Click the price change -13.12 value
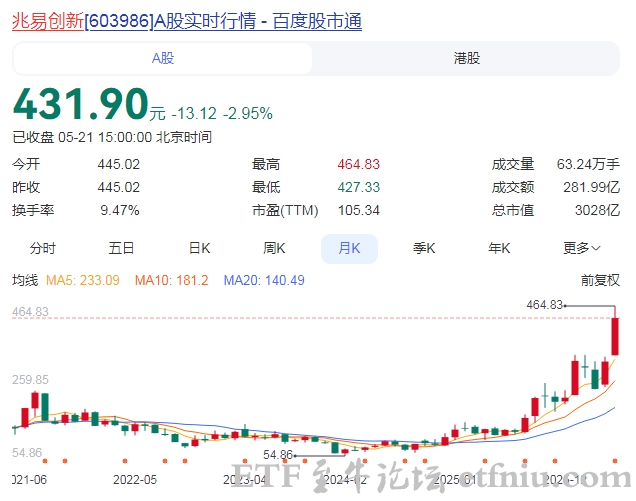The width and height of the screenshot is (636, 501). pos(194,114)
